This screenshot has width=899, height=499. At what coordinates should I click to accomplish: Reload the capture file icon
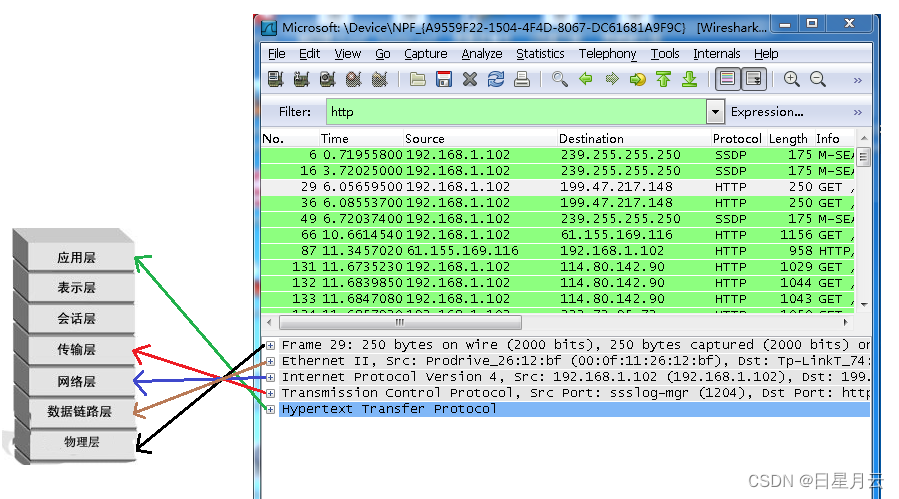pyautogui.click(x=496, y=79)
